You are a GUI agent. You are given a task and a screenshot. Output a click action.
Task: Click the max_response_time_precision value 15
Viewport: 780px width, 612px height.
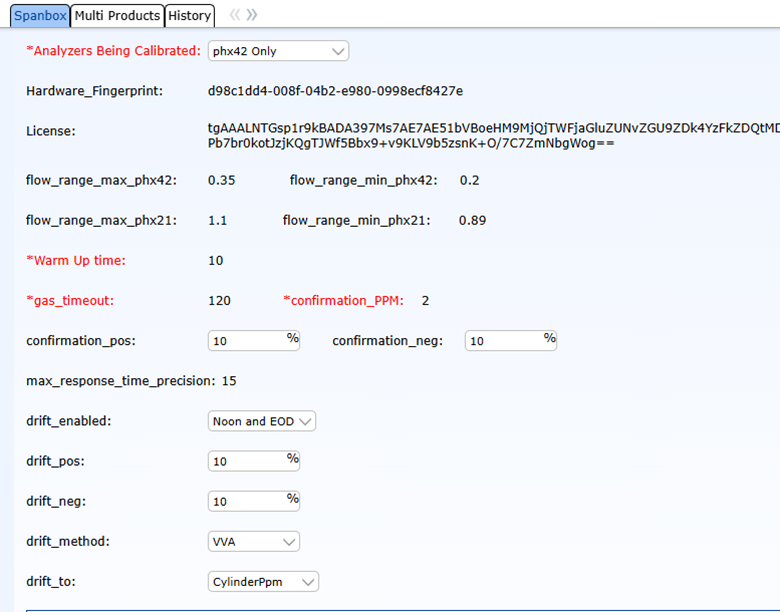[x=229, y=381]
